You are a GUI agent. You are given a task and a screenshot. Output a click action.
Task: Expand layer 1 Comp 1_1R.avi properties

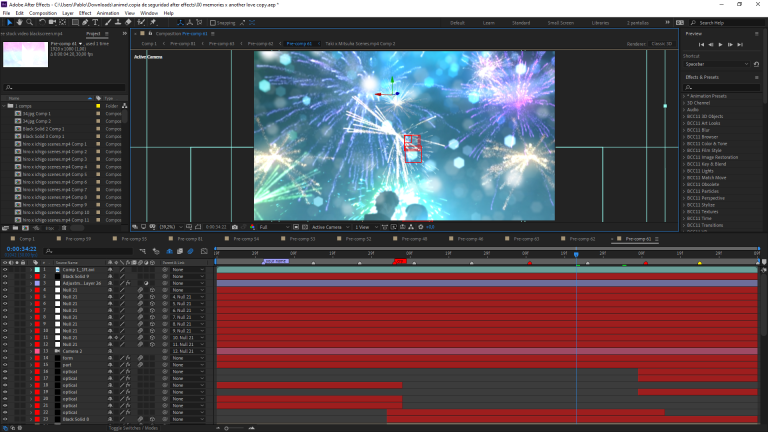point(31,270)
